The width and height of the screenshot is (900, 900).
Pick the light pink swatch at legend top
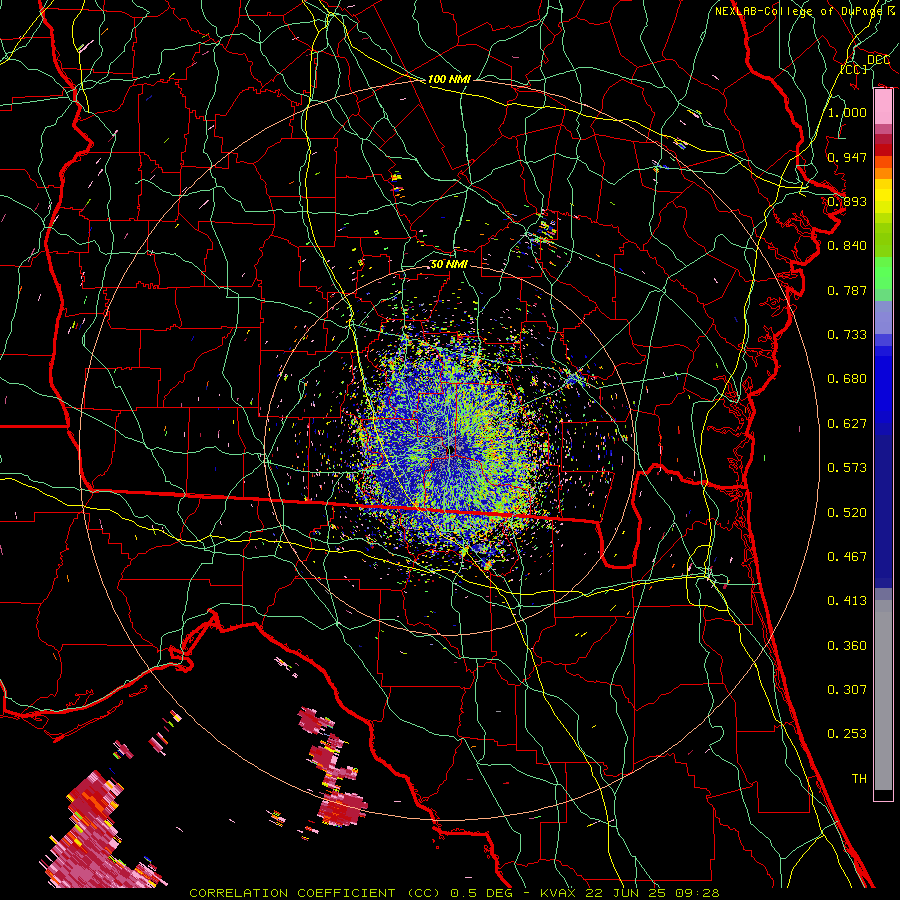pyautogui.click(x=883, y=107)
